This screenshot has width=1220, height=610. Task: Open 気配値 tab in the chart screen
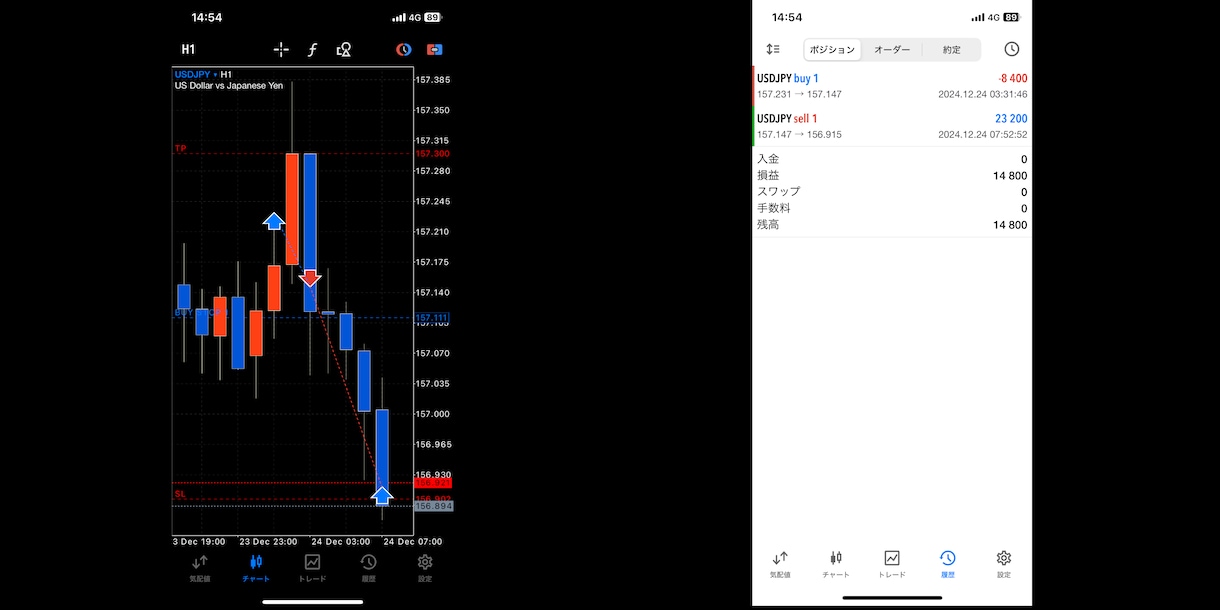(200, 567)
